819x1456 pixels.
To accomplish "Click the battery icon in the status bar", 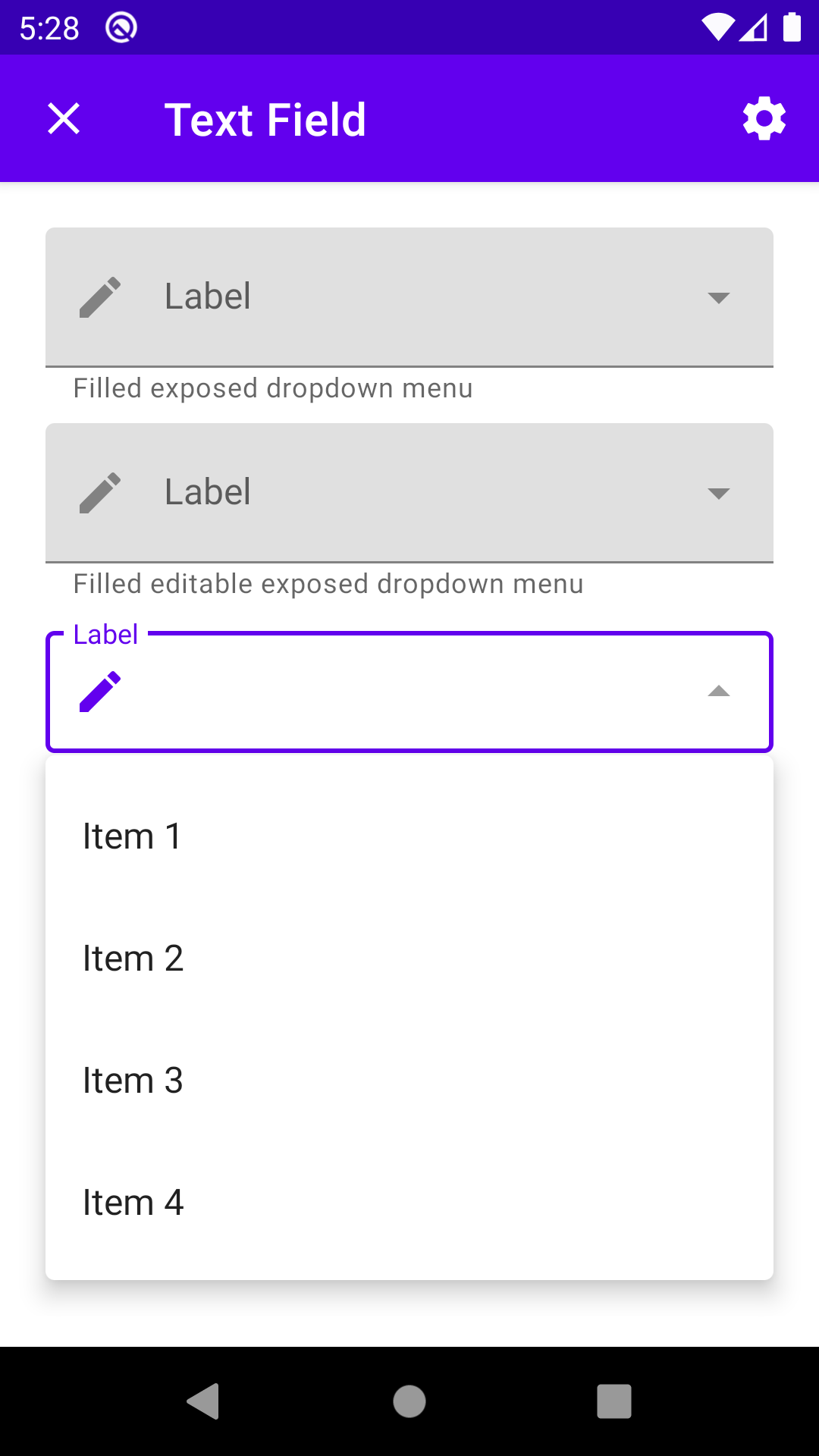I will tap(791, 27).
